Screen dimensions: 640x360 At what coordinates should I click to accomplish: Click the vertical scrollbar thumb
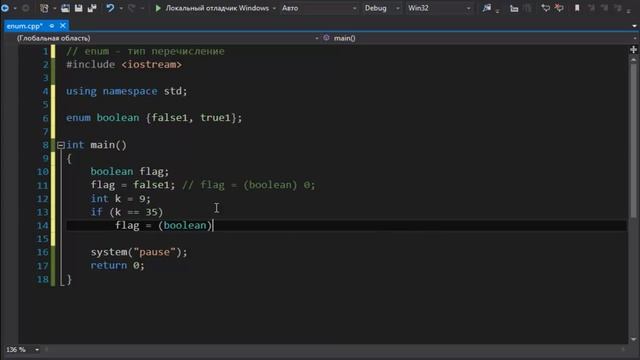(x=633, y=140)
